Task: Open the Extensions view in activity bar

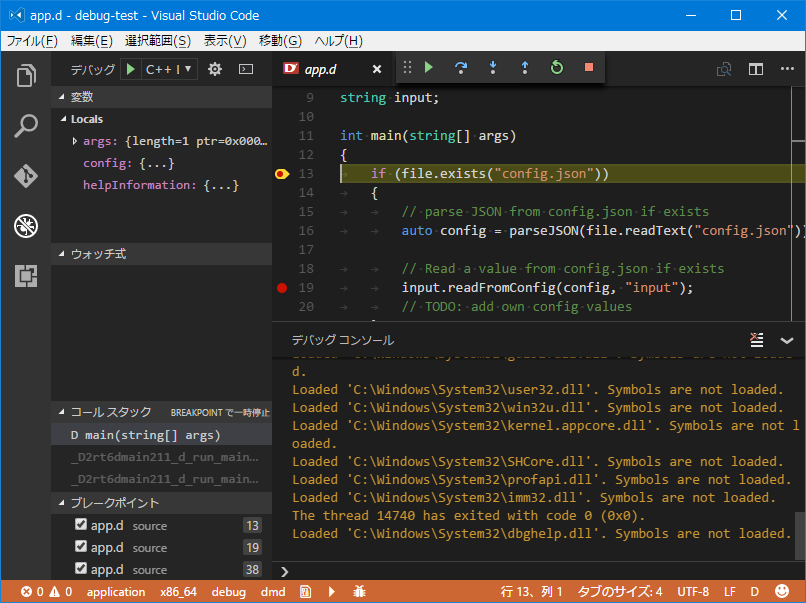Action: pos(26,276)
